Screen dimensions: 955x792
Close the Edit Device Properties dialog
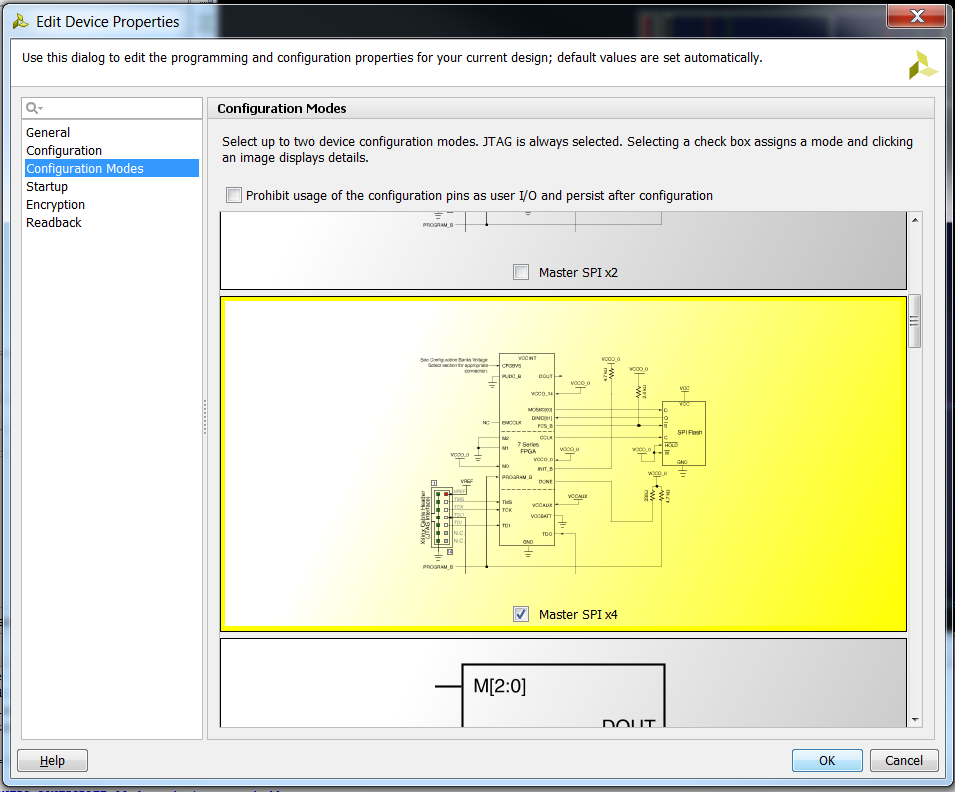(x=917, y=16)
